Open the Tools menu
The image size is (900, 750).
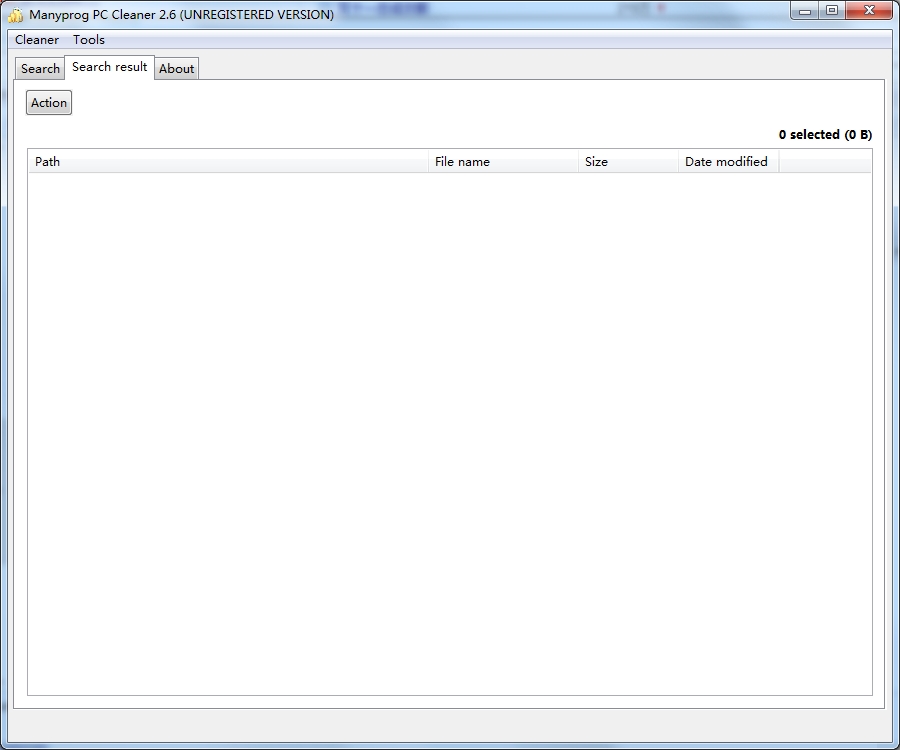[x=88, y=40]
